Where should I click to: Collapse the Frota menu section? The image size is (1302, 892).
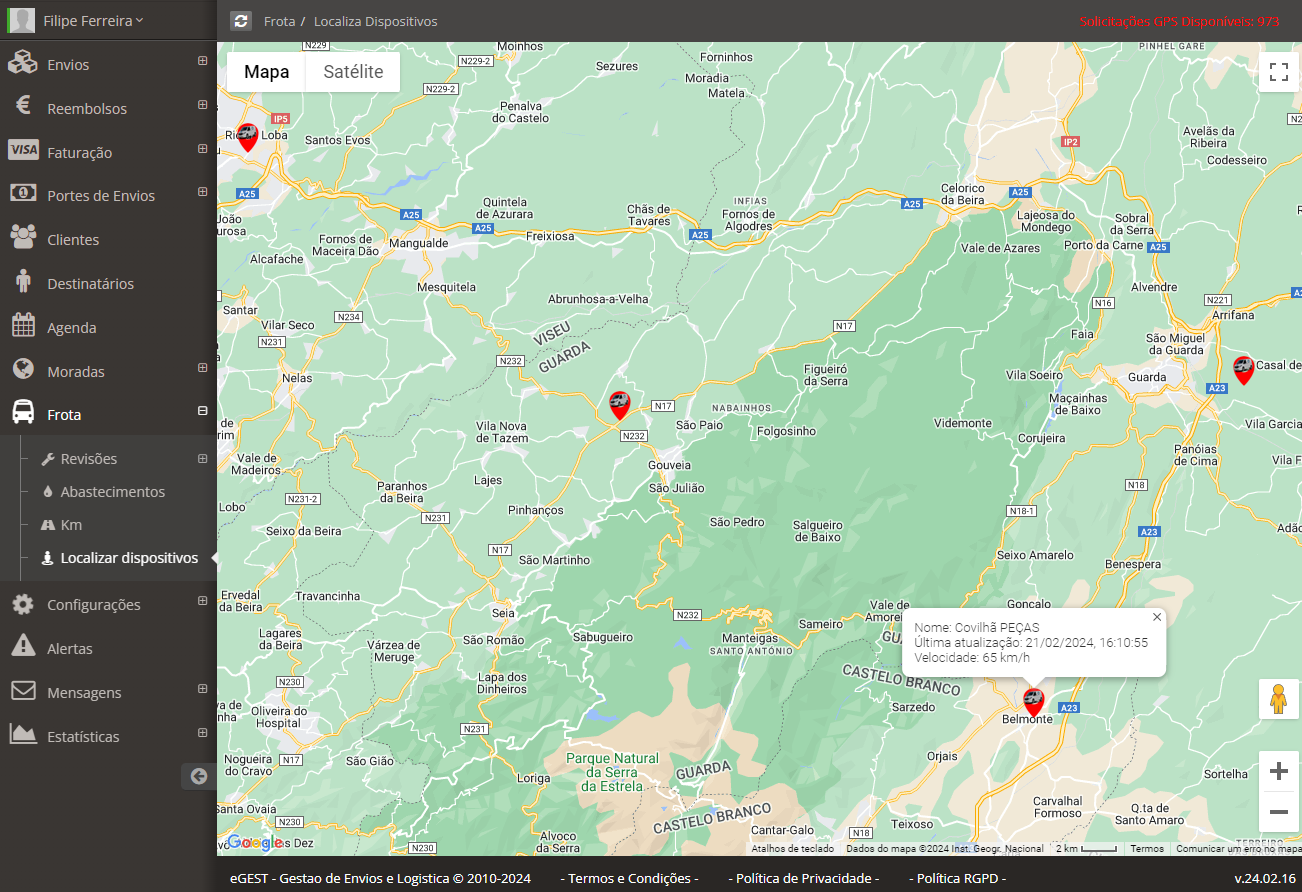(x=202, y=411)
